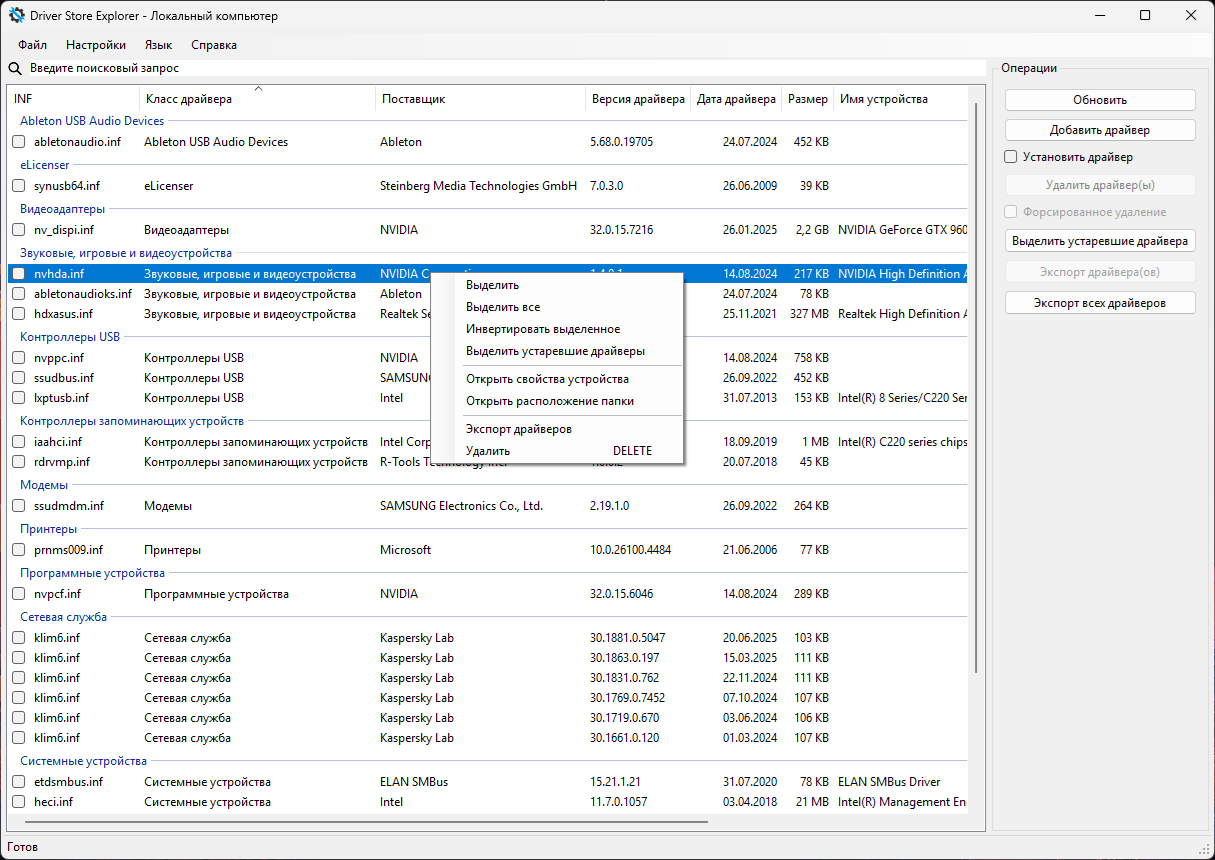The height and width of the screenshot is (860, 1215).
Task: Toggle the nv_dispi.inf checkbox
Action: tap(19, 230)
